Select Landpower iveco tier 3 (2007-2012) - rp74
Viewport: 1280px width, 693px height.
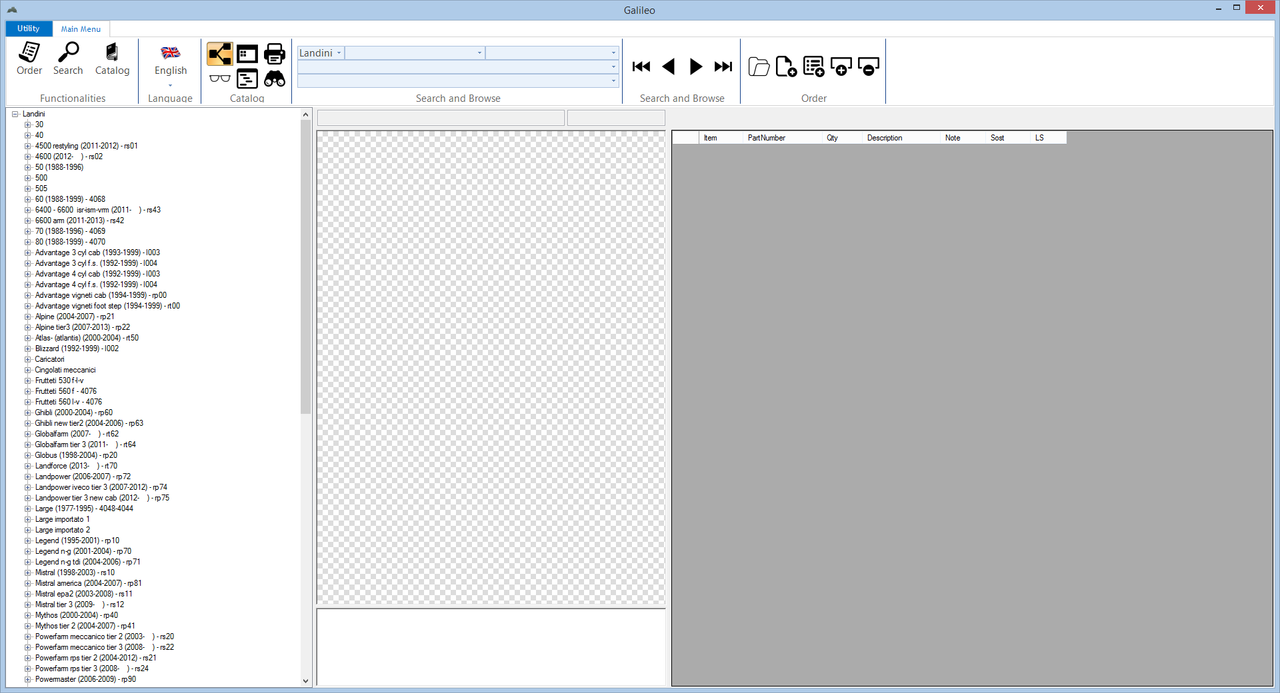pos(101,487)
